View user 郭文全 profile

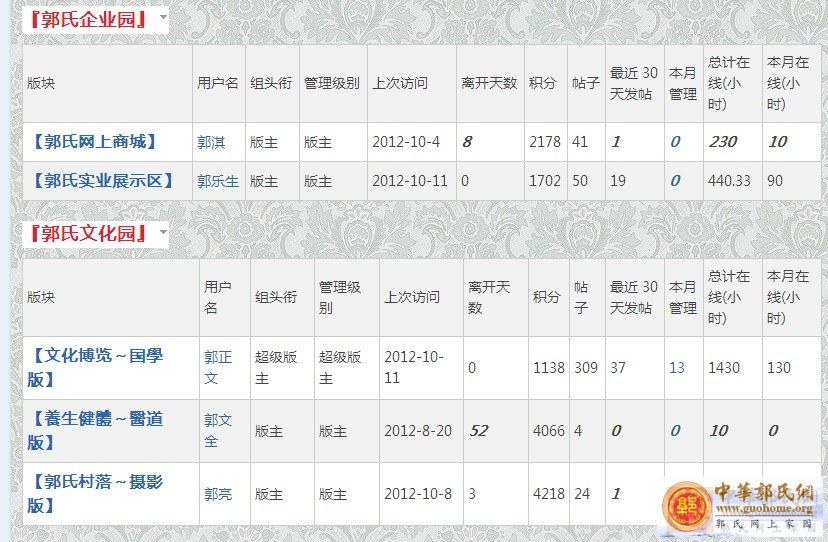click(217, 430)
